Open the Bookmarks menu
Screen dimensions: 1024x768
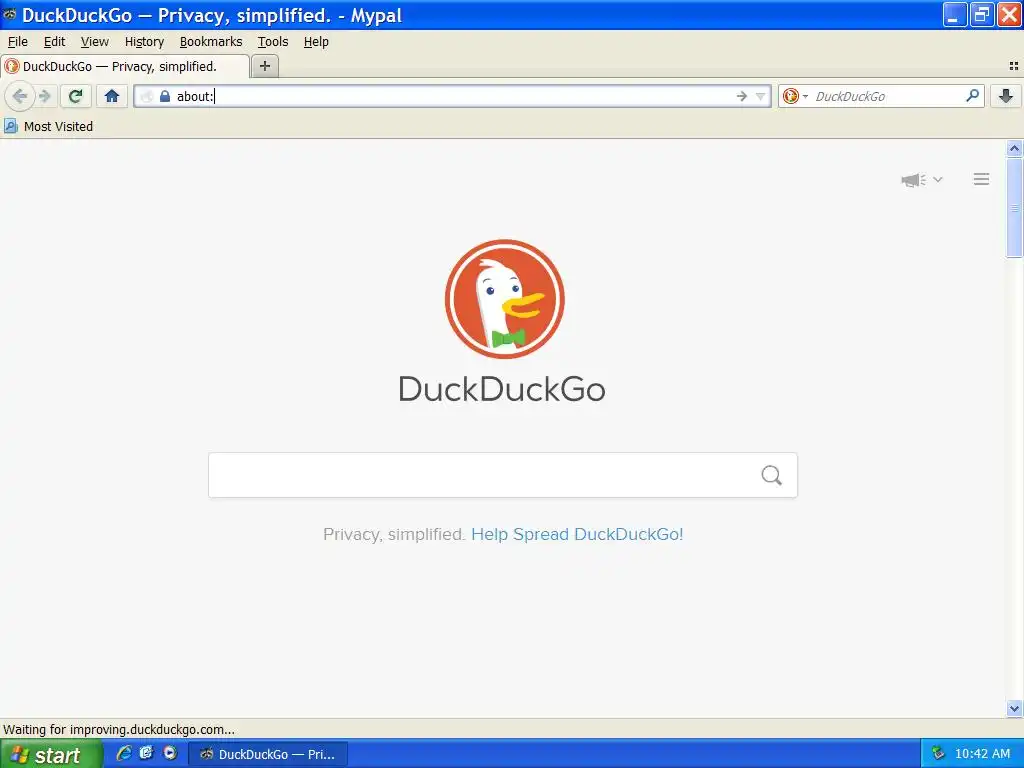pos(211,42)
